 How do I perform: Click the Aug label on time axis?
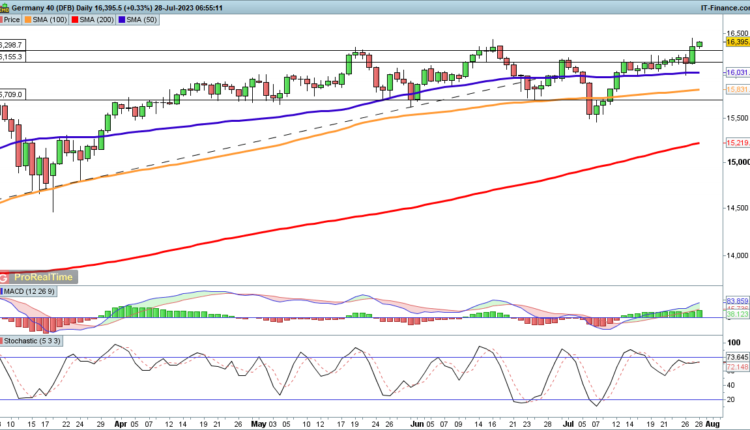coord(714,423)
